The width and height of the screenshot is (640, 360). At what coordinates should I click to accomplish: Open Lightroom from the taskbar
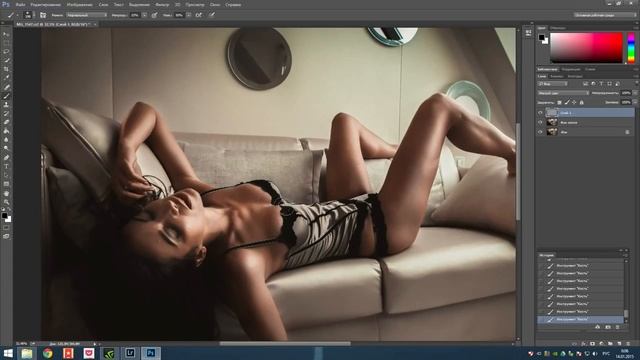(130, 353)
